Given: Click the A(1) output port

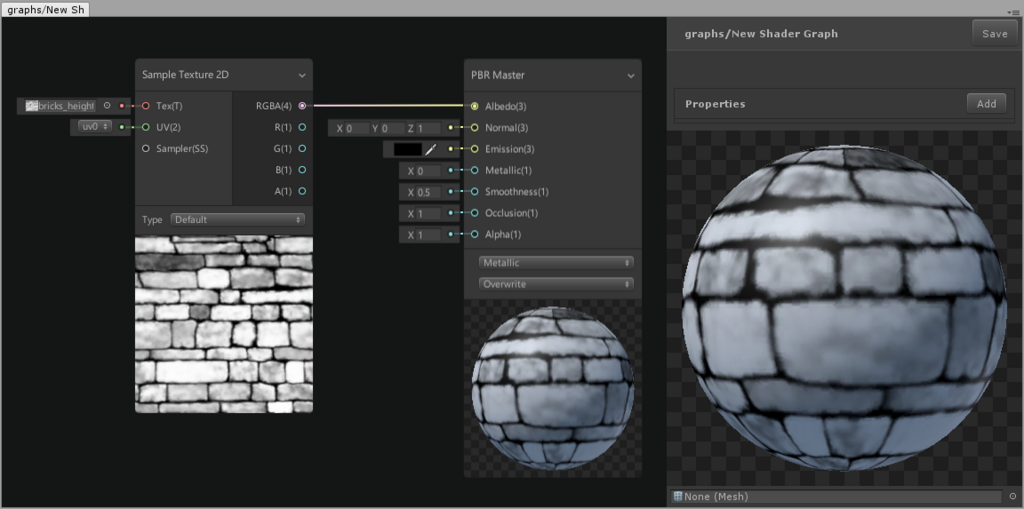Looking at the screenshot, I should (x=302, y=191).
